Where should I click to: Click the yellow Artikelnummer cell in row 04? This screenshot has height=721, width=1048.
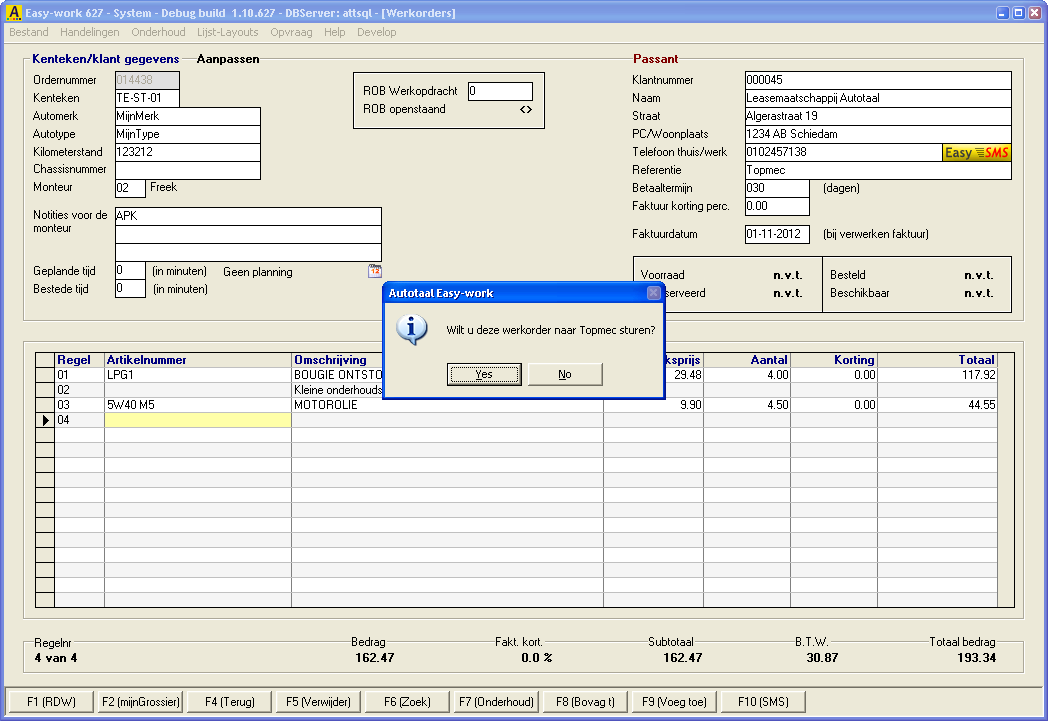pos(198,420)
